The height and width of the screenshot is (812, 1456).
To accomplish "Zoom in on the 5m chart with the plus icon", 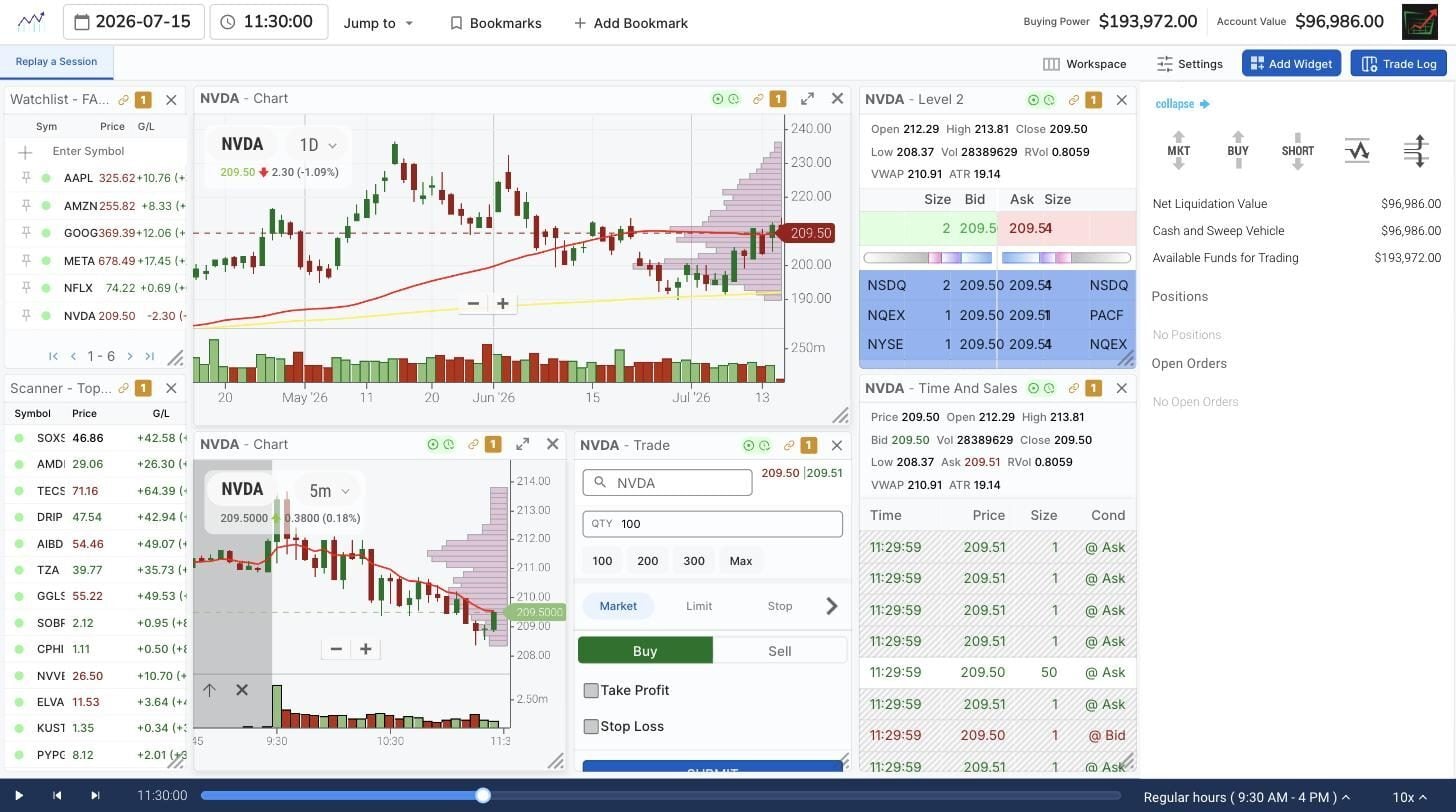I will click(366, 649).
